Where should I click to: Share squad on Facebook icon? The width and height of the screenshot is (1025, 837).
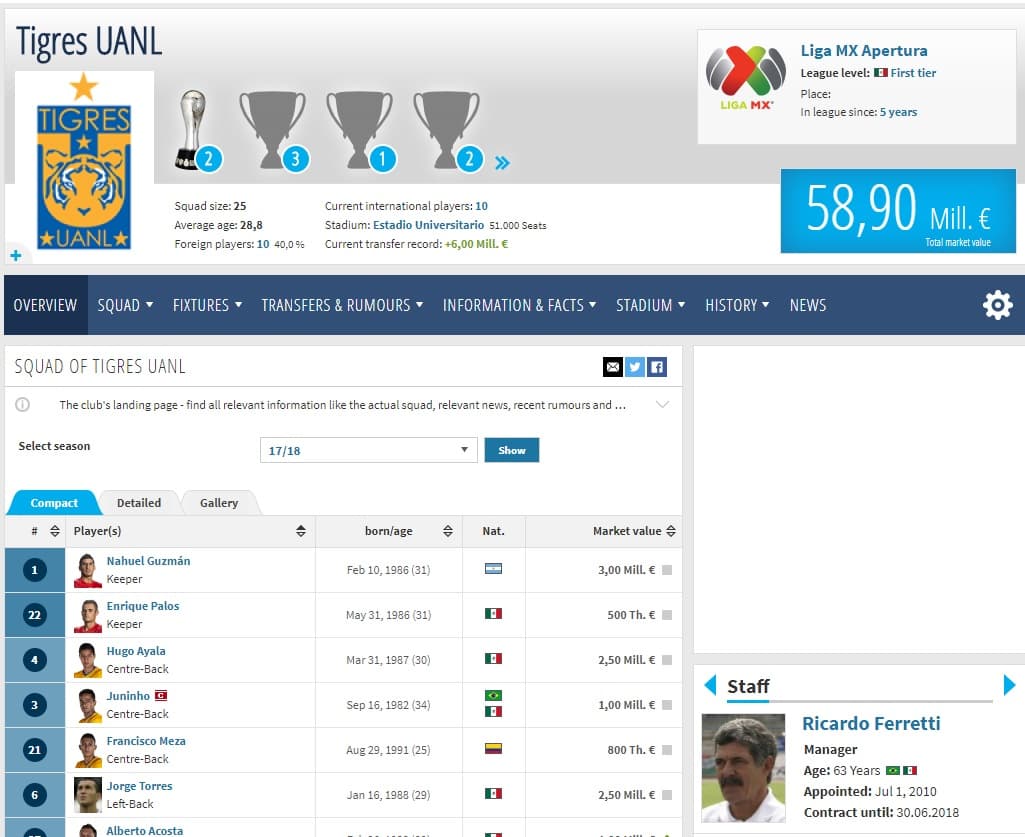click(x=657, y=367)
